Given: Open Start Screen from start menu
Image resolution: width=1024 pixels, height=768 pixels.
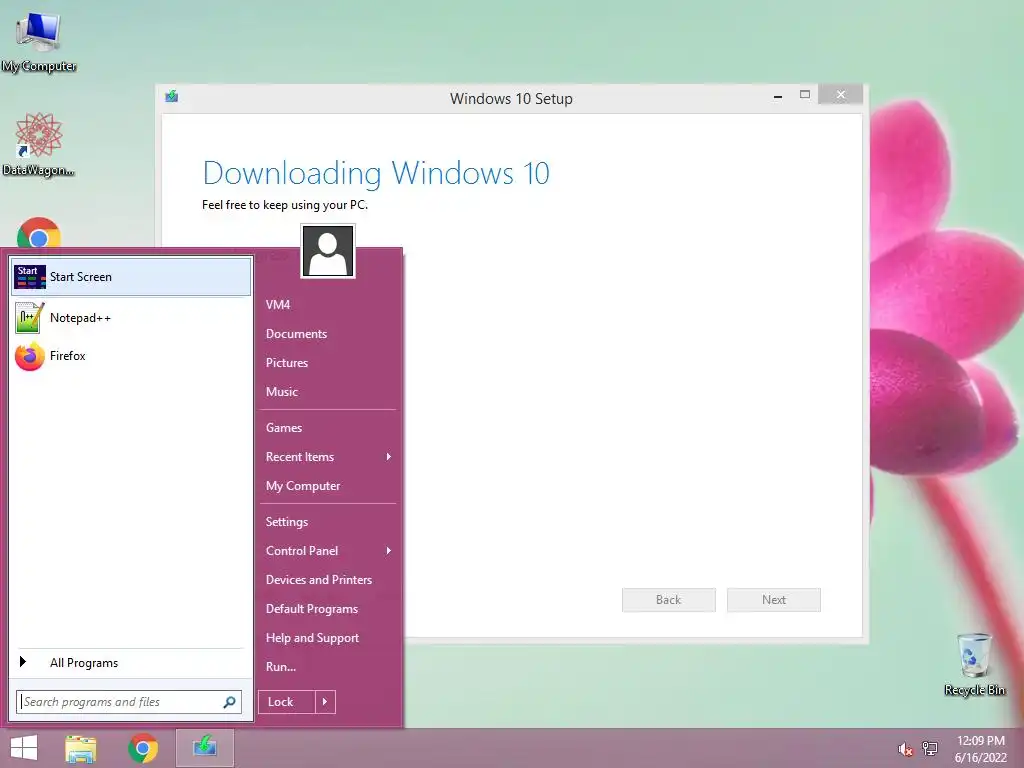Looking at the screenshot, I should pos(131,277).
